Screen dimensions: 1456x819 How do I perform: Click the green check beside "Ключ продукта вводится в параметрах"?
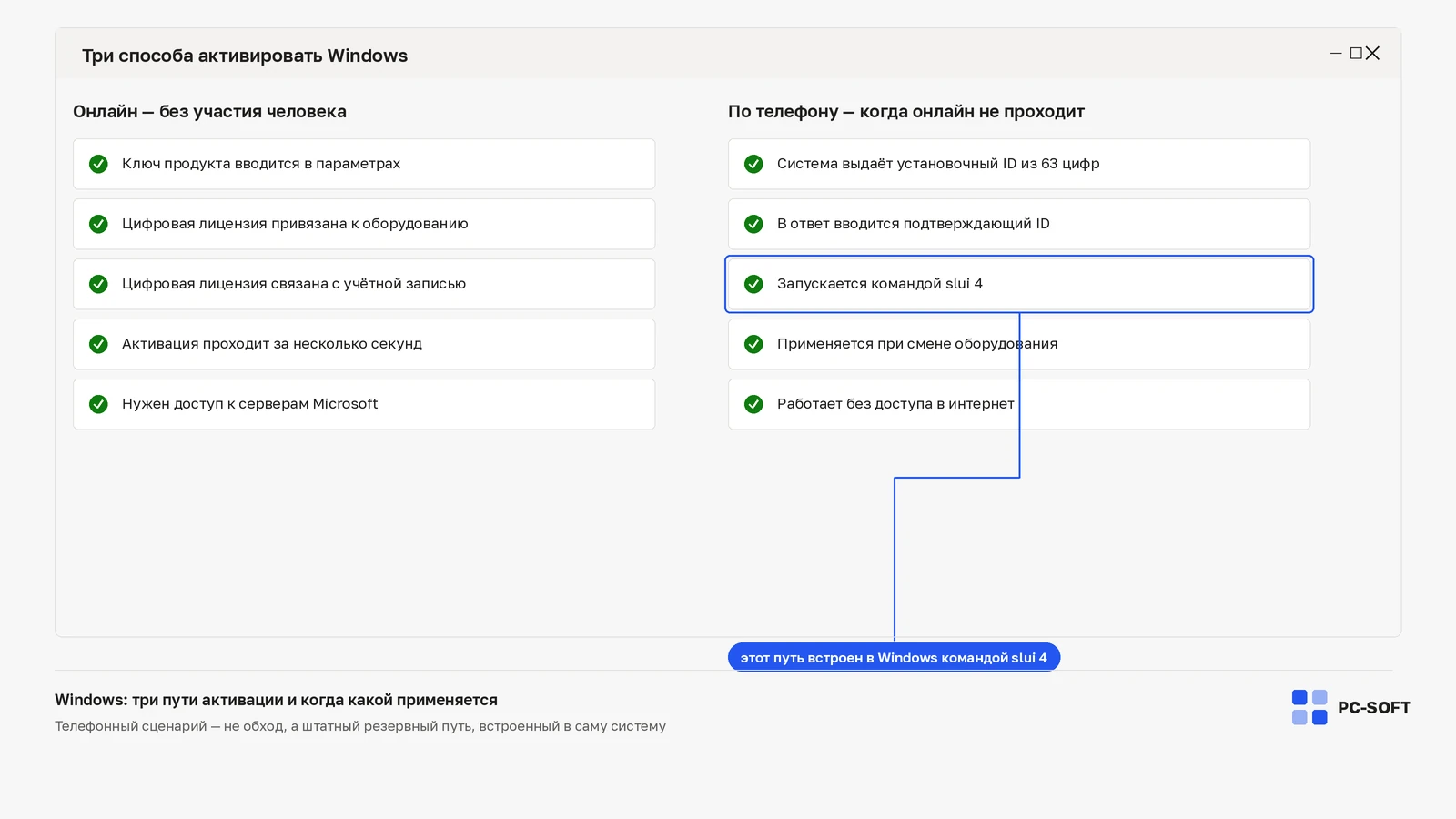click(x=98, y=164)
